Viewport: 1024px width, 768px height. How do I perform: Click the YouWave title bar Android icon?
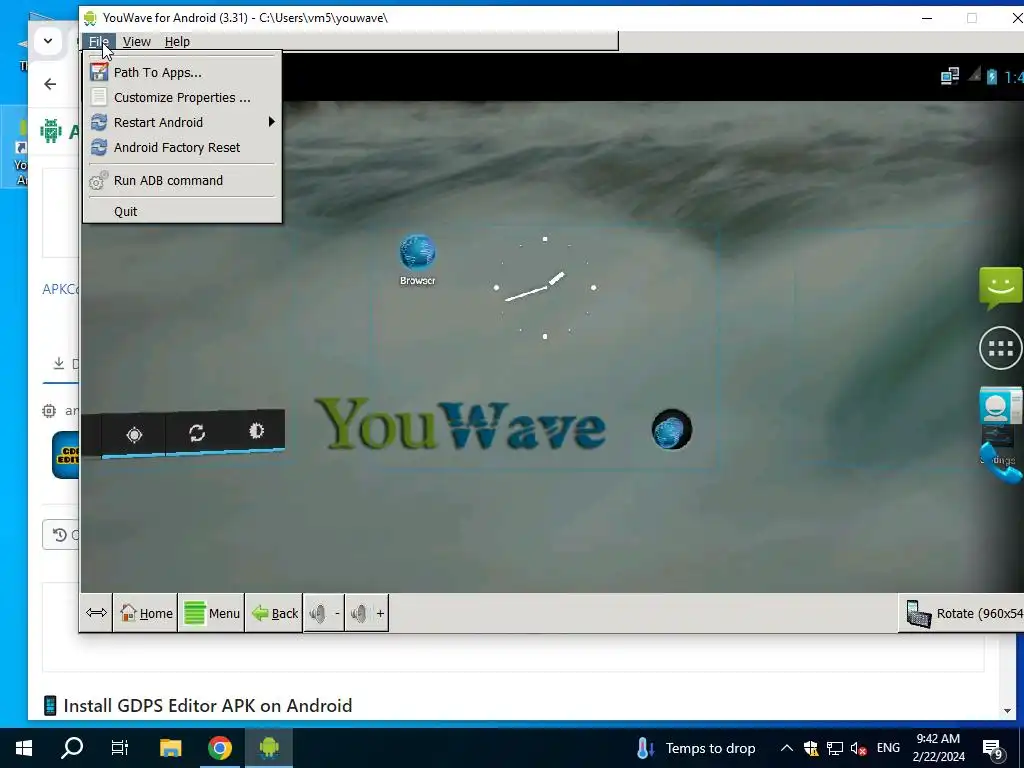90,18
